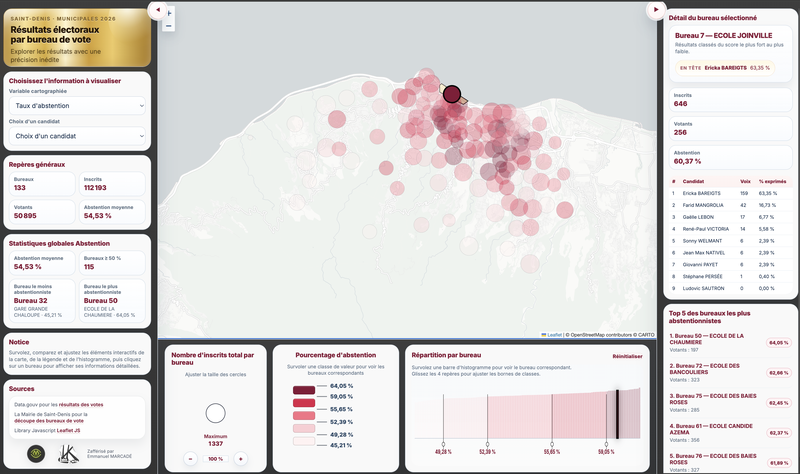Click the 49,28 % histogram threshold handle
The height and width of the screenshot is (474, 800).
[x=444, y=442]
